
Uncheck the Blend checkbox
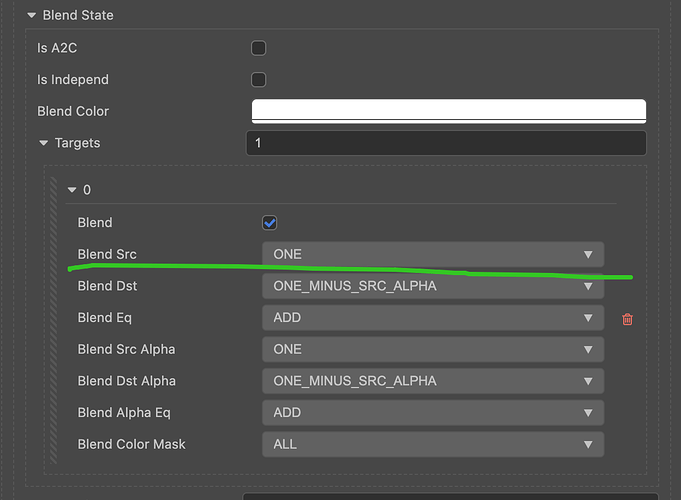[269, 223]
